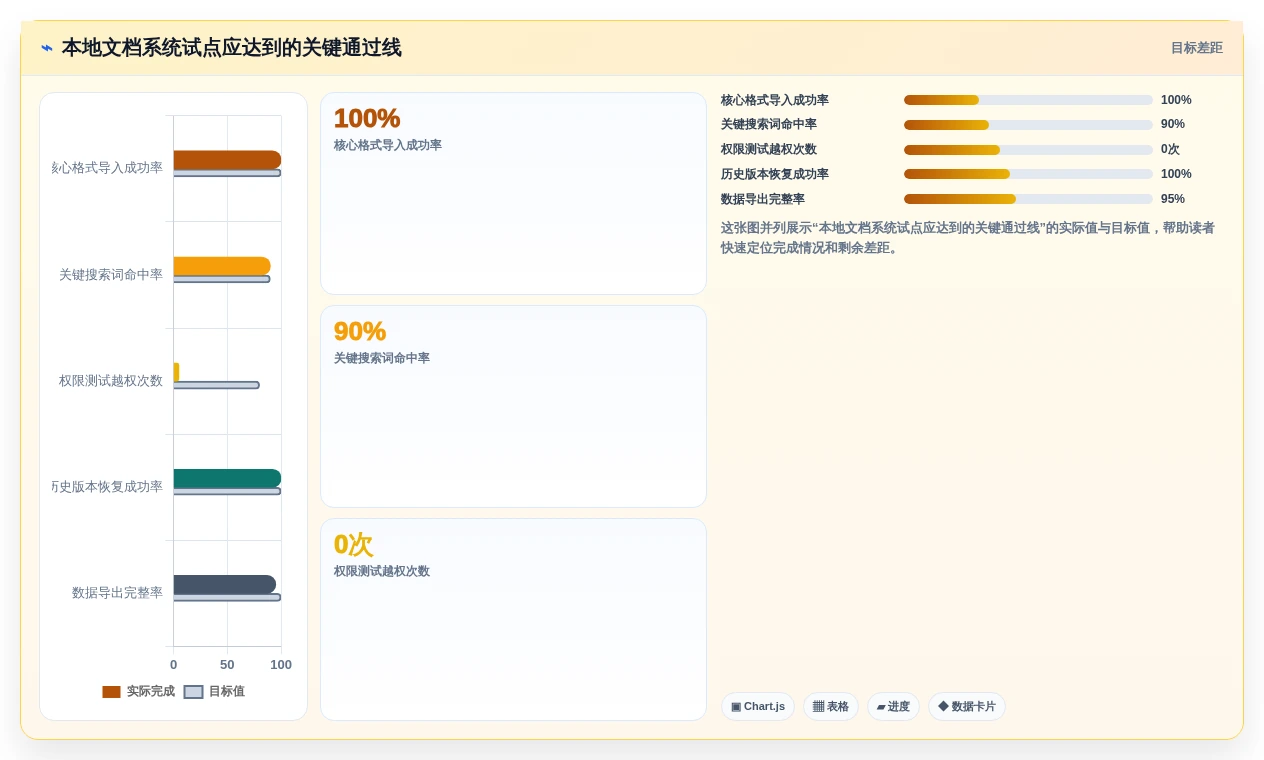Click the 90% value in progress list
This screenshot has width=1264, height=760.
pyautogui.click(x=1173, y=125)
